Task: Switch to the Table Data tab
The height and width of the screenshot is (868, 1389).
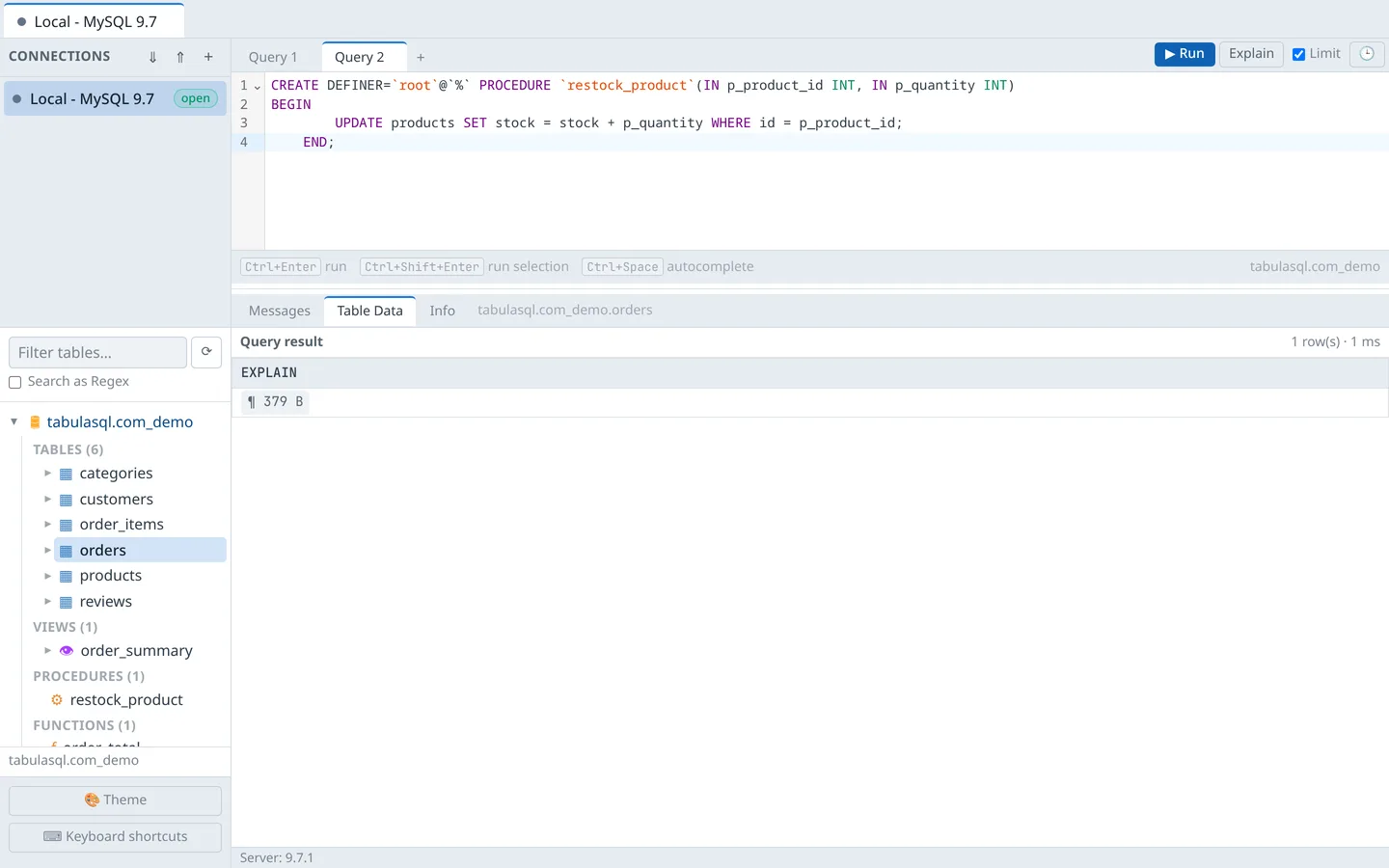Action: pos(369,311)
